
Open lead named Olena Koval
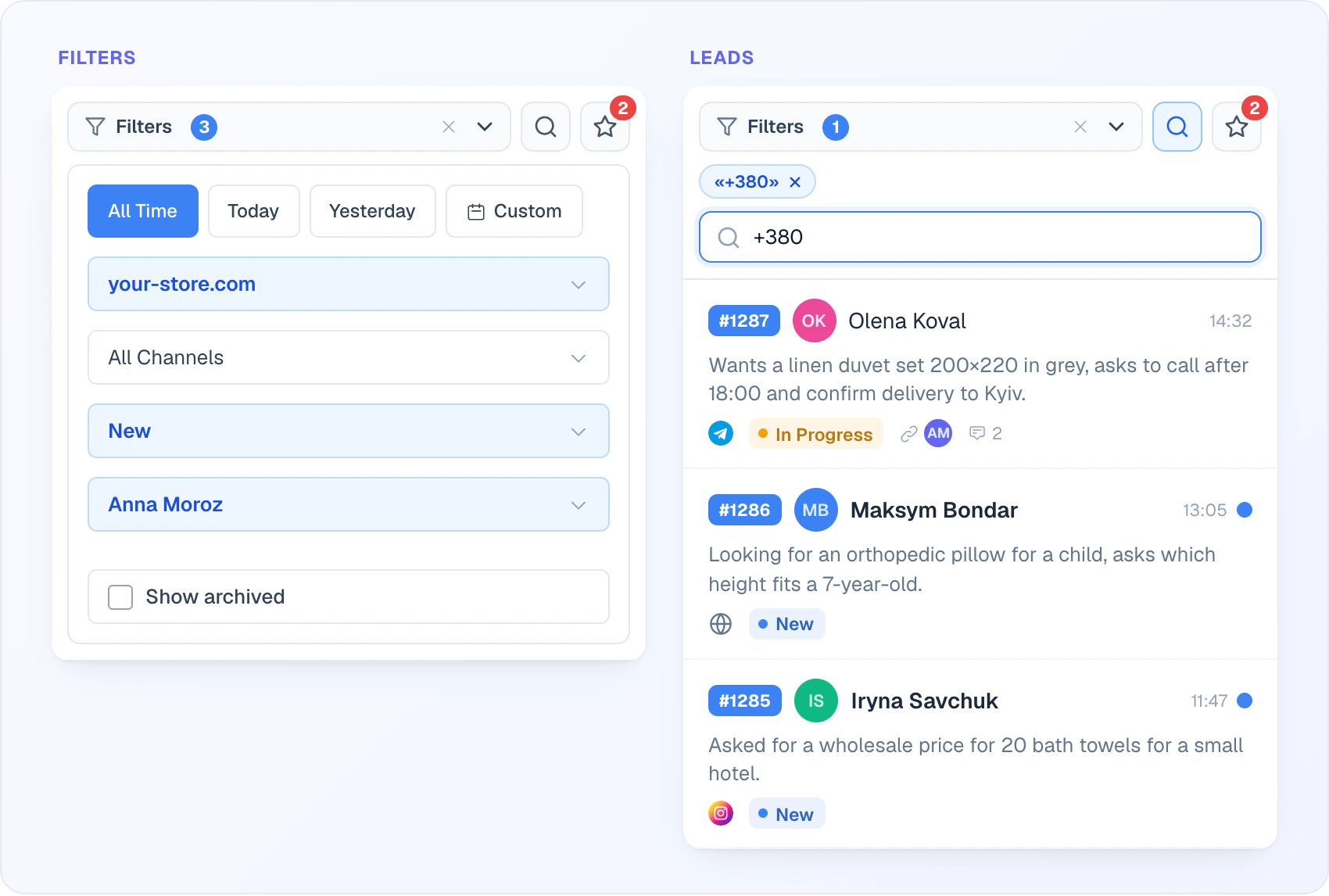coord(907,321)
